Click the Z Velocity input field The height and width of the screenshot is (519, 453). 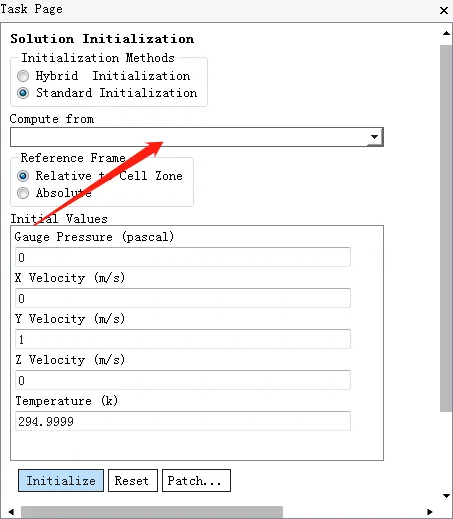[183, 380]
